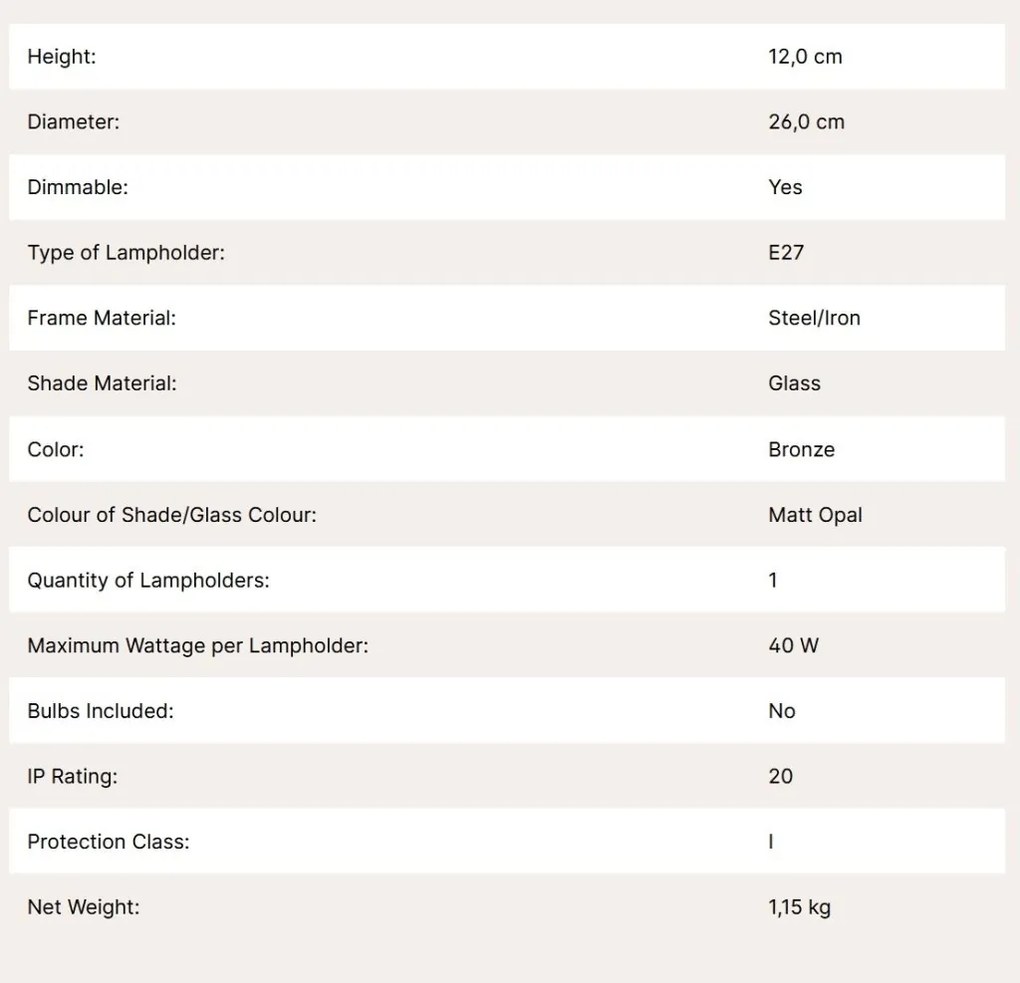The height and width of the screenshot is (983, 1020).
Task: Select the Diameter label
Action: 74,122
